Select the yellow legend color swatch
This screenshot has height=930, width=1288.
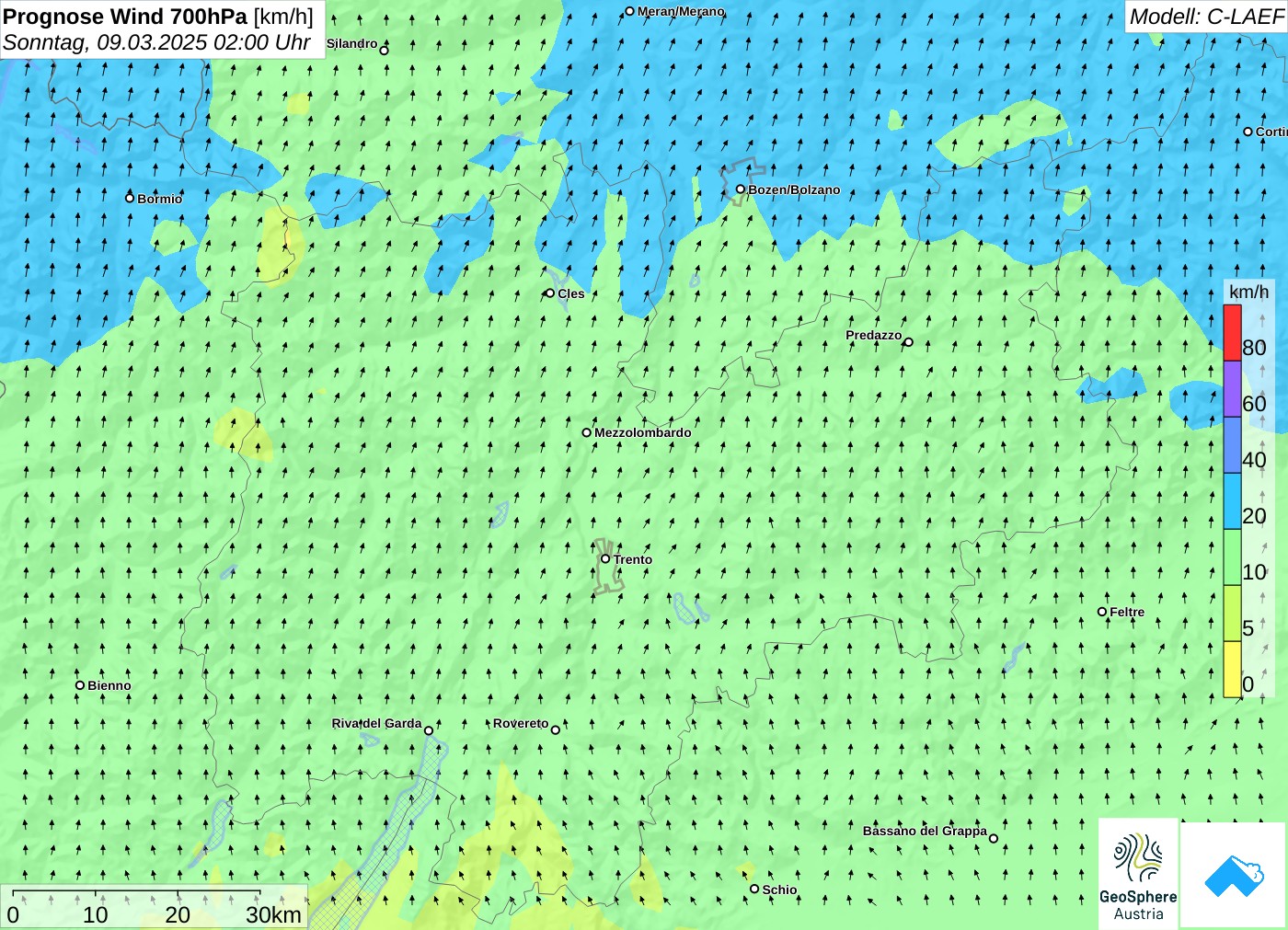click(1232, 670)
